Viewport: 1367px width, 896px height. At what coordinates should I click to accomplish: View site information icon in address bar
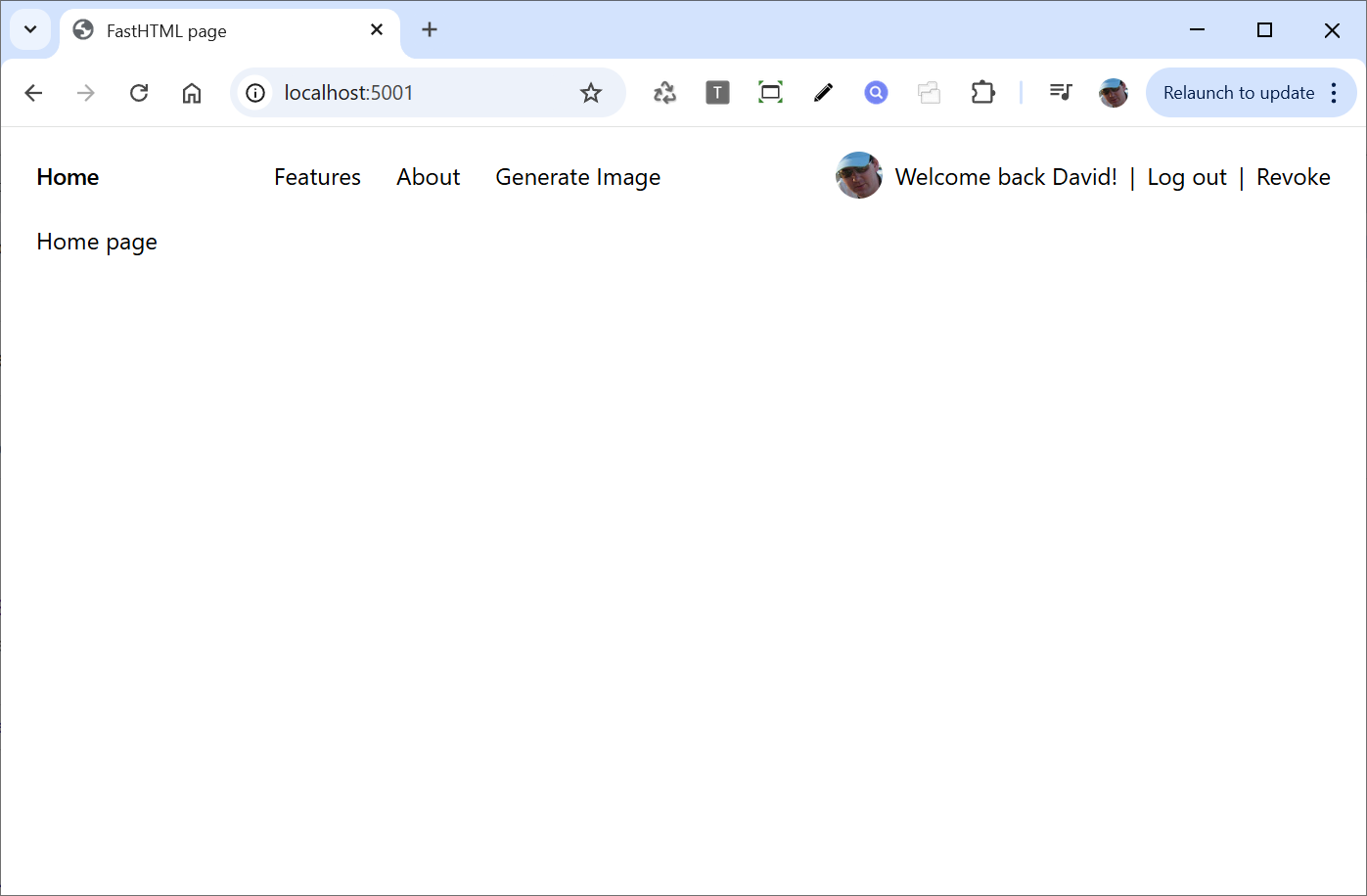pos(255,93)
